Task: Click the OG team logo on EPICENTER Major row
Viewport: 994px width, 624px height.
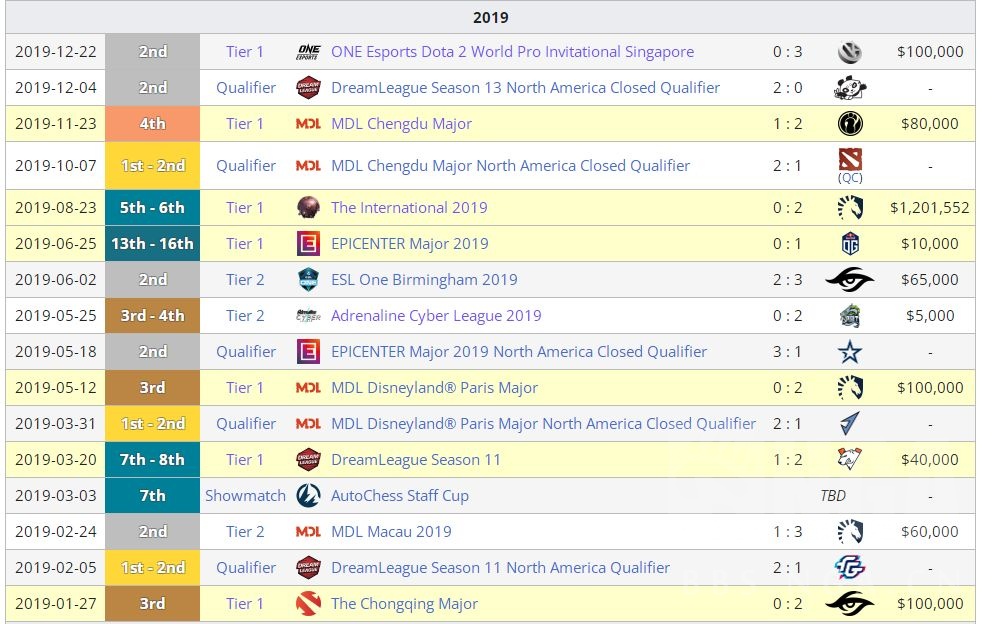Action: coord(849,243)
